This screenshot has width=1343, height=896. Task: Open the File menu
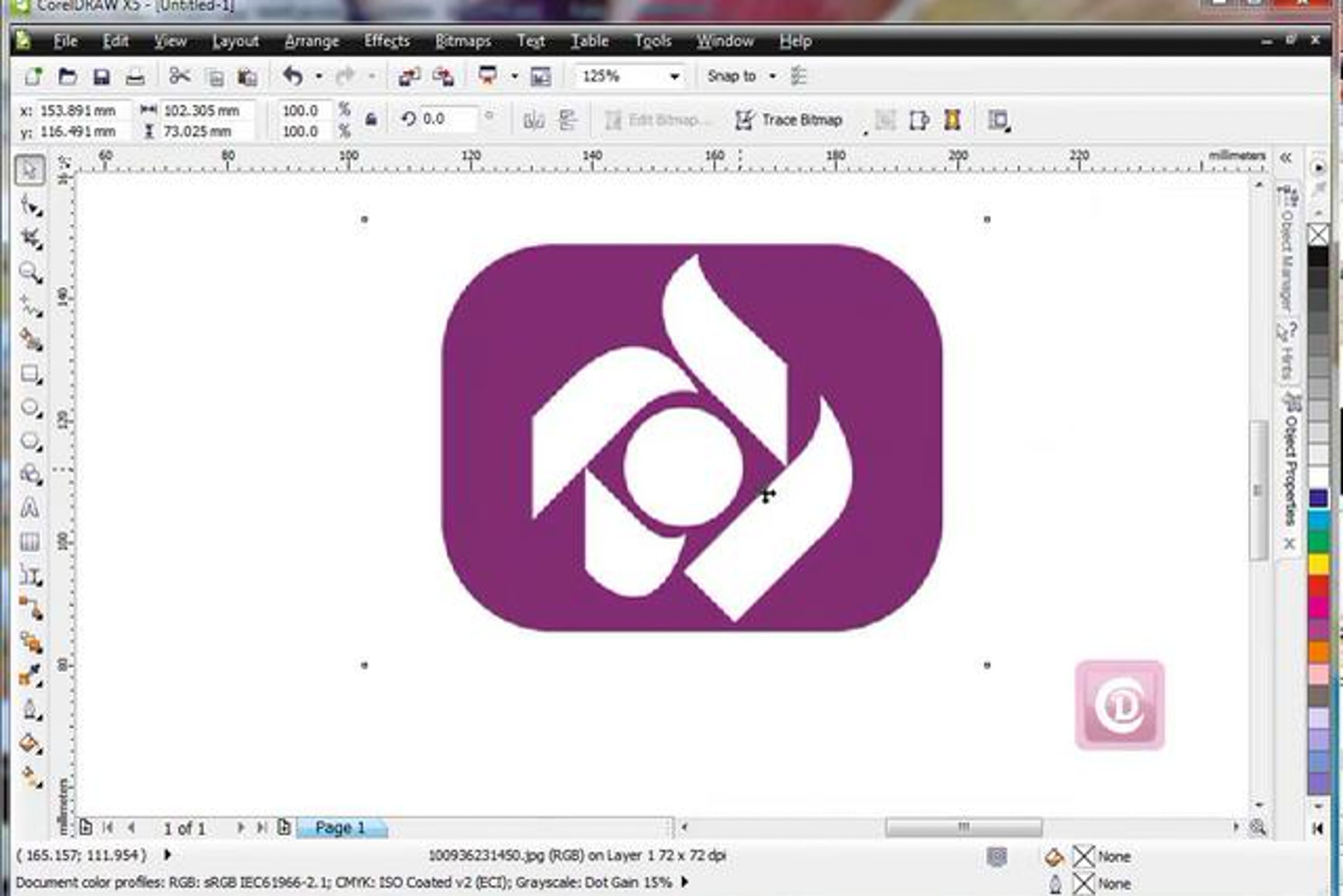pyautogui.click(x=65, y=41)
